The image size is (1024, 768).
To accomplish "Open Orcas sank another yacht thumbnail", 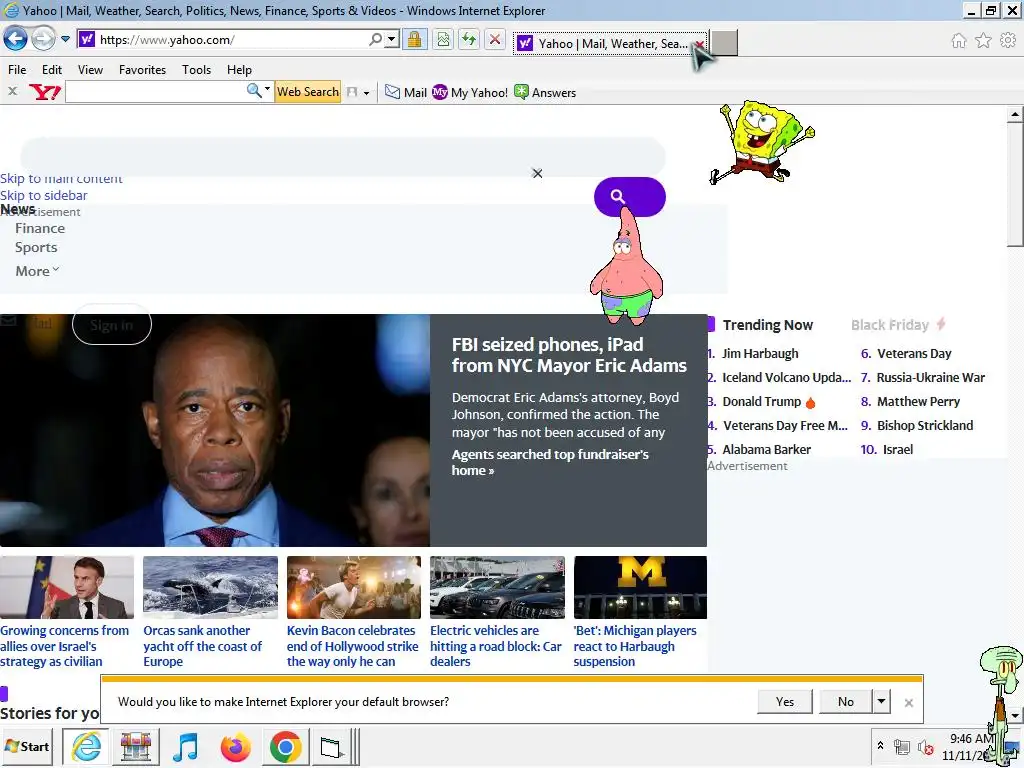I will click(210, 587).
